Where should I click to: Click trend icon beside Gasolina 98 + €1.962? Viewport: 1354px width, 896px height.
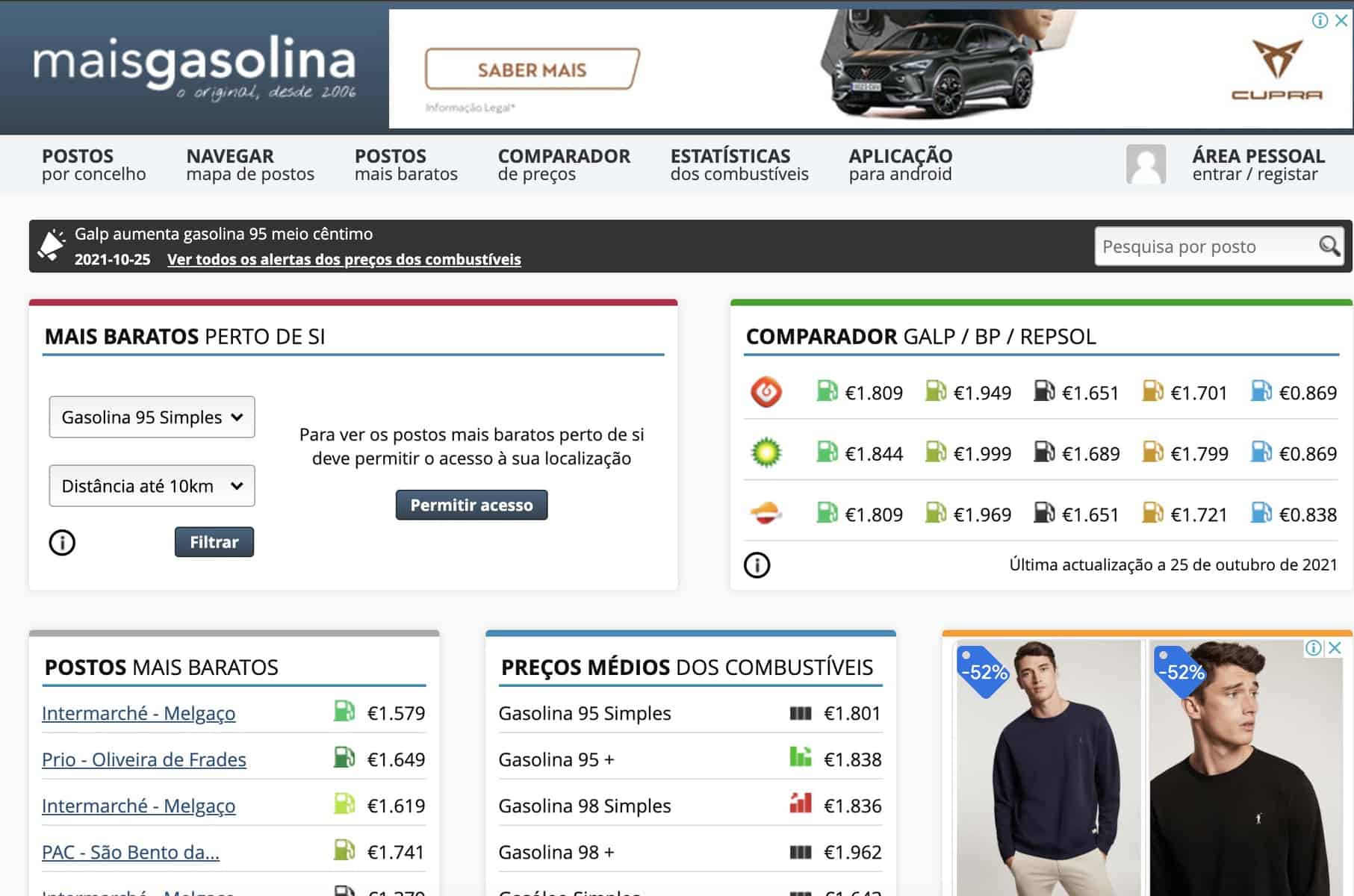pyautogui.click(x=800, y=852)
